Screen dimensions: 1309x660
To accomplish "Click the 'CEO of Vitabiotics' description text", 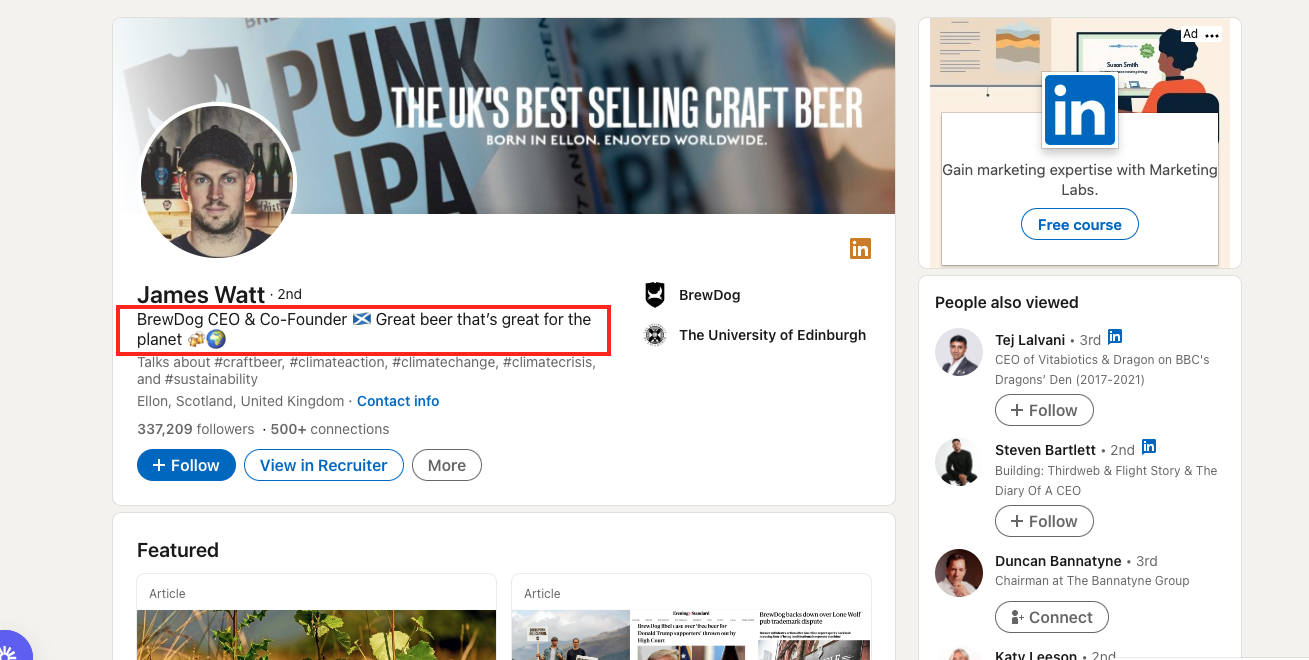I will tap(1102, 369).
